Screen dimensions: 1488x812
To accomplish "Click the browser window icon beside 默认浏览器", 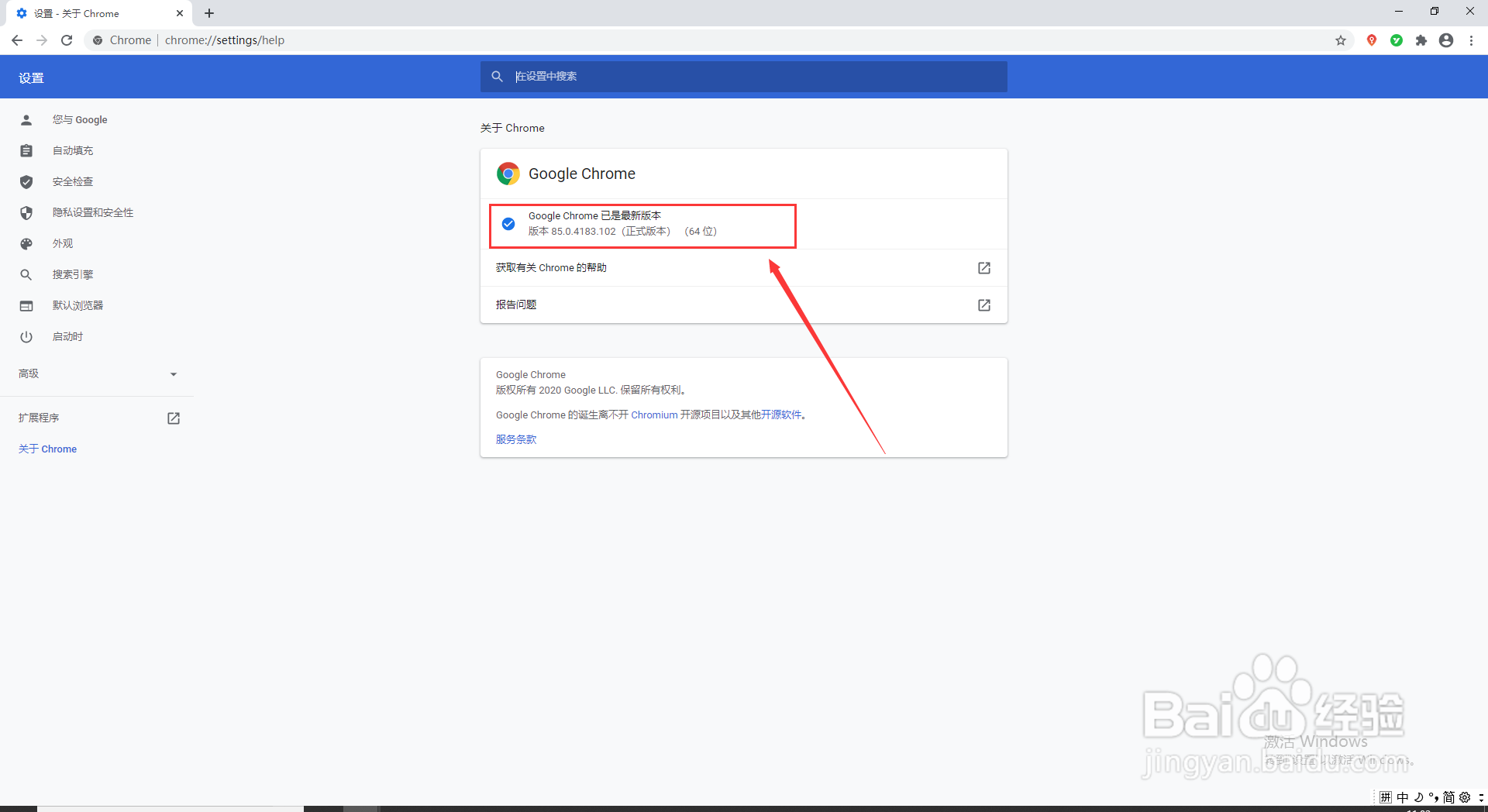I will click(x=26, y=305).
